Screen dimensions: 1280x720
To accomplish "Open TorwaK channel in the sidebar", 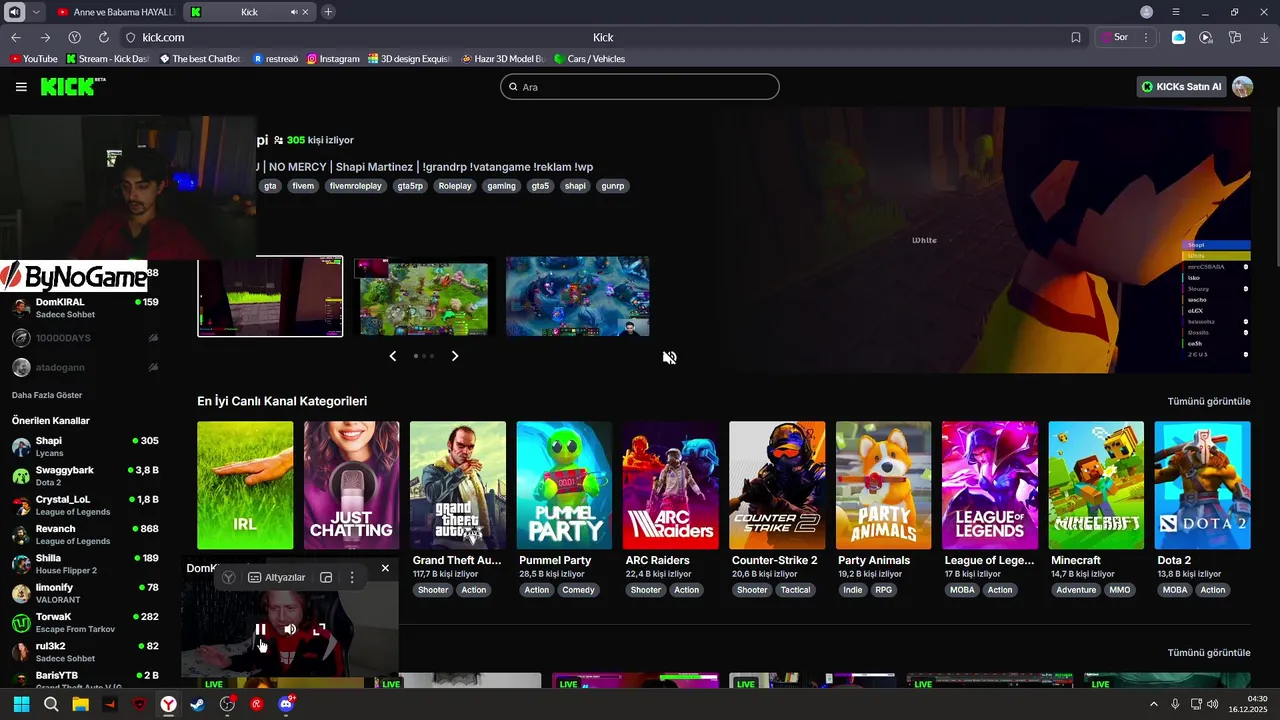I will [x=85, y=622].
